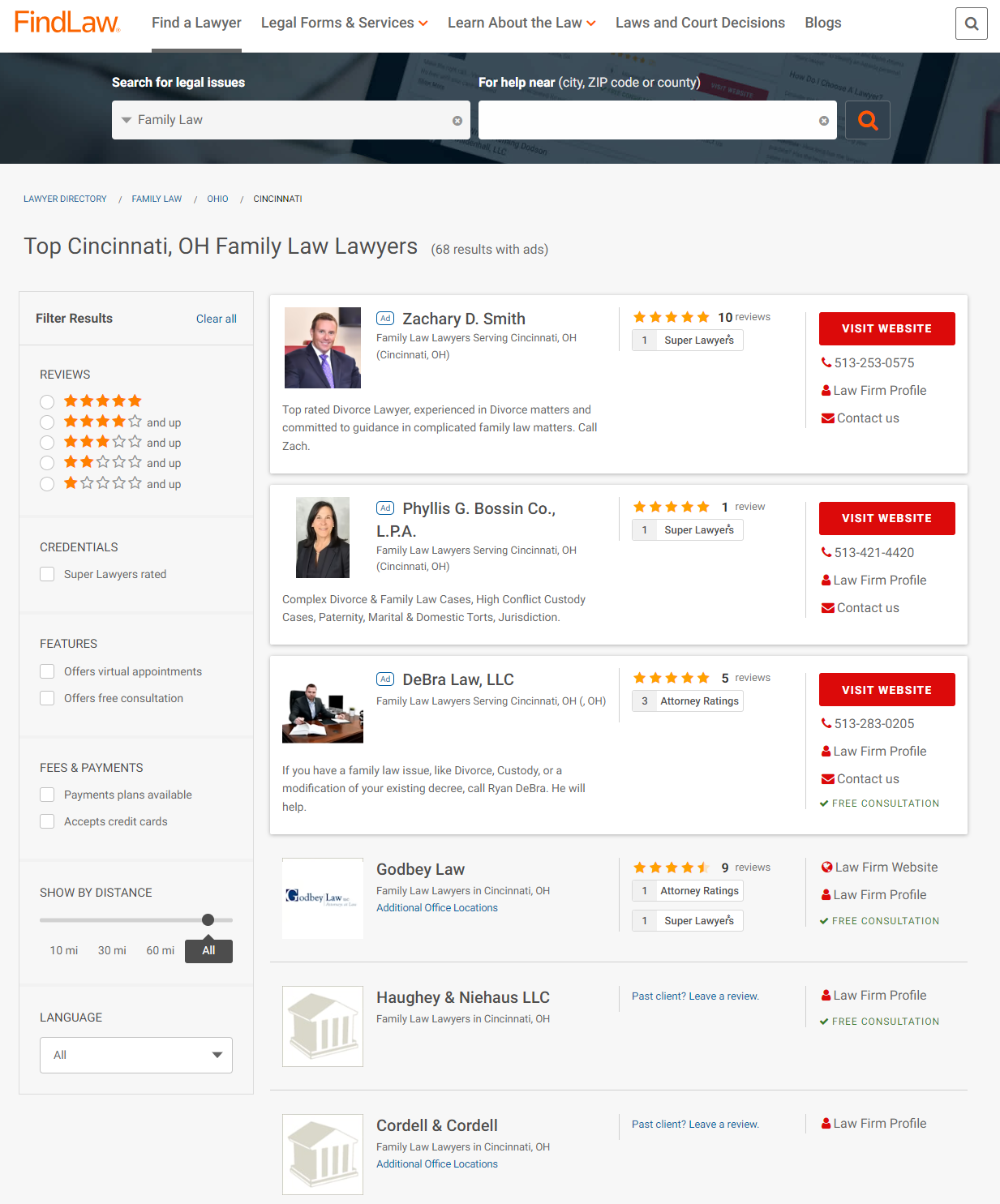Viewport: 1000px width, 1204px height.
Task: Clear the Family Law field with x icon
Action: coord(457,121)
